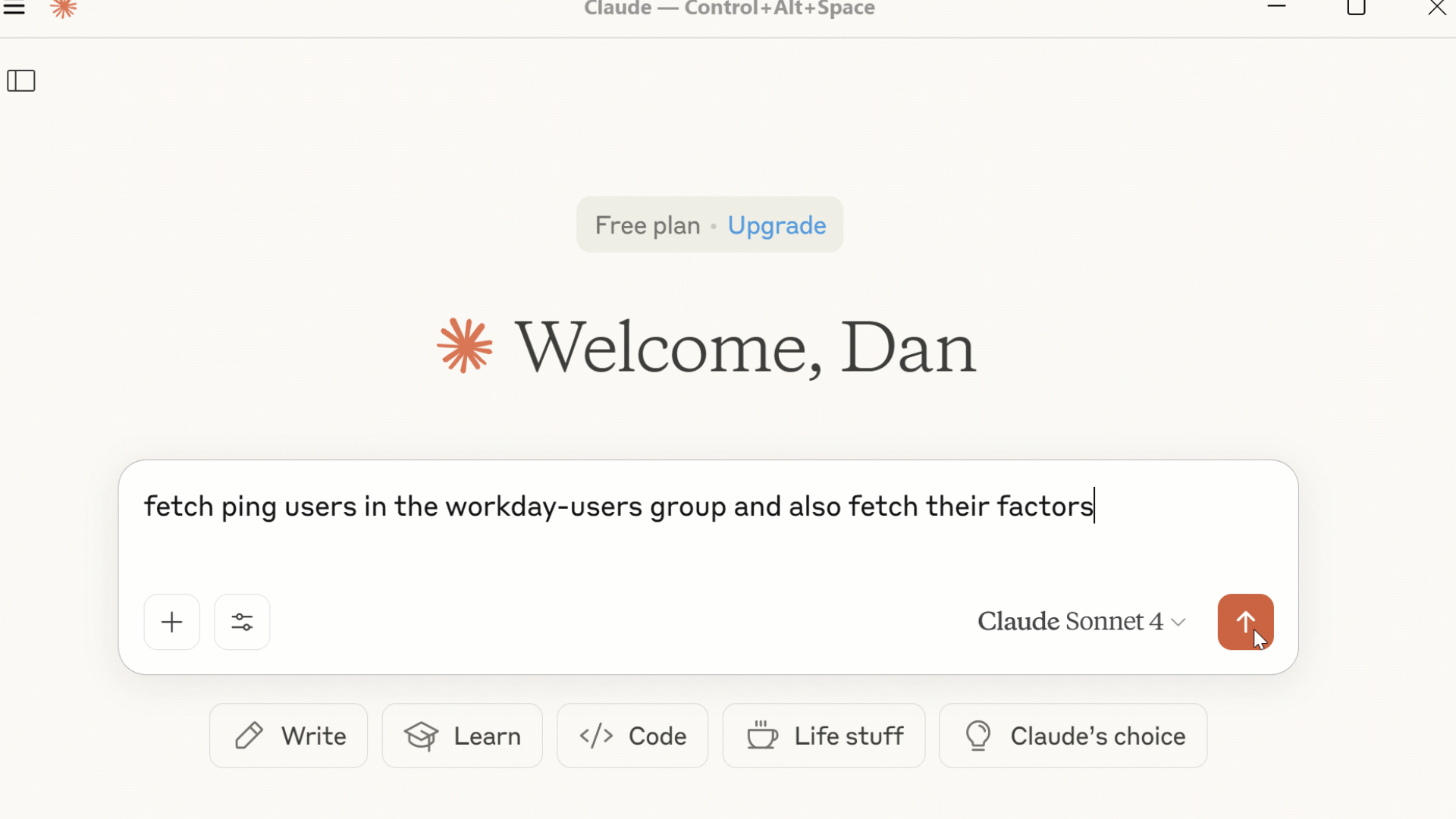1456x819 pixels.
Task: Click the starburst icon beside Welcome
Action: (465, 346)
